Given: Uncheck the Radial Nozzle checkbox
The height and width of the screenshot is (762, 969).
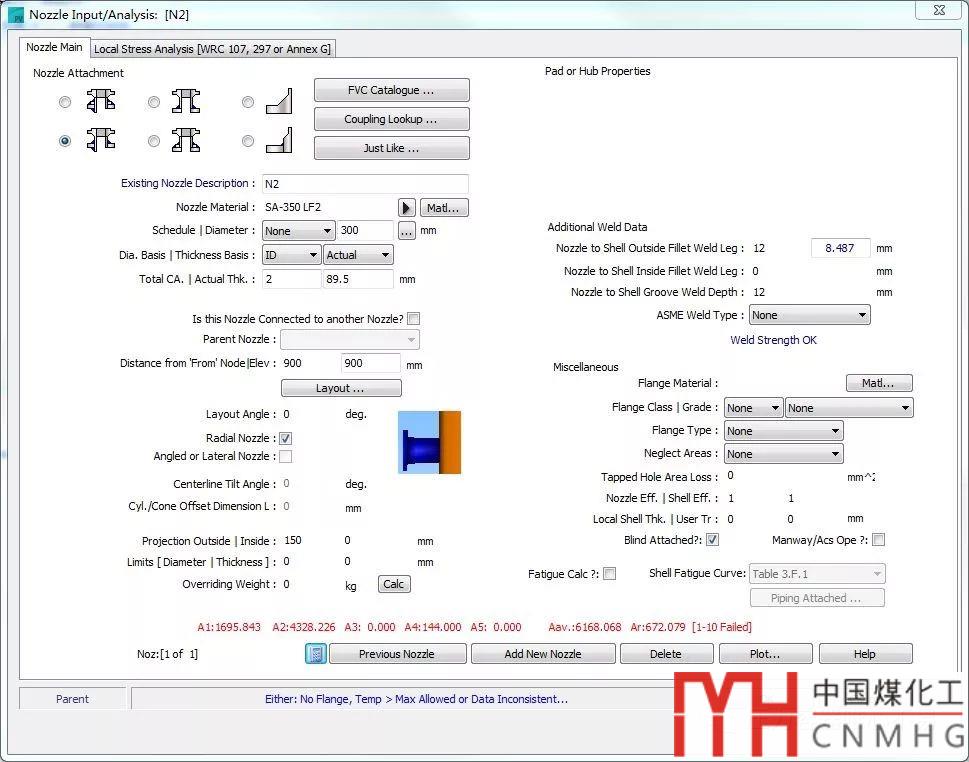Looking at the screenshot, I should 285,438.
